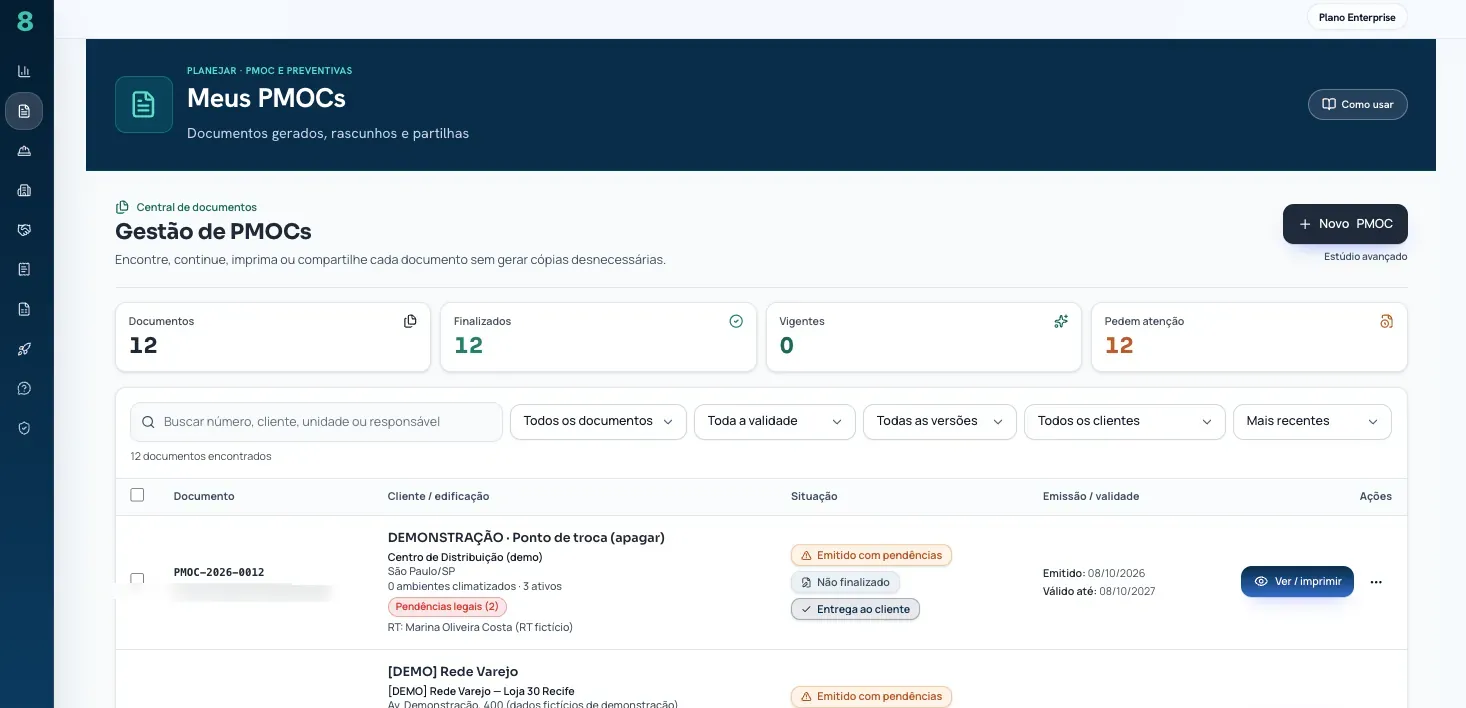Open the highlighted document sidebar icon

pos(24,111)
